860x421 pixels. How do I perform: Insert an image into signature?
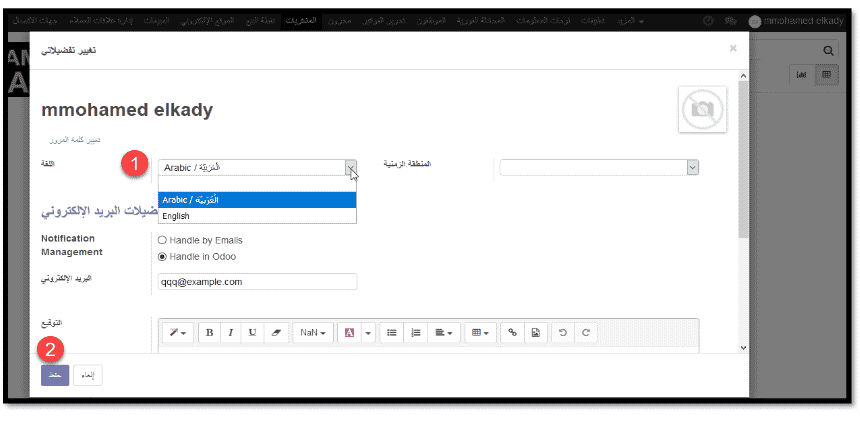pyautogui.click(x=536, y=333)
